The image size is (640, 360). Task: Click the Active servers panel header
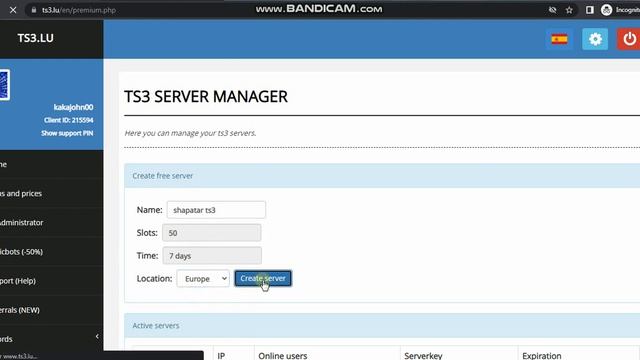click(382, 326)
